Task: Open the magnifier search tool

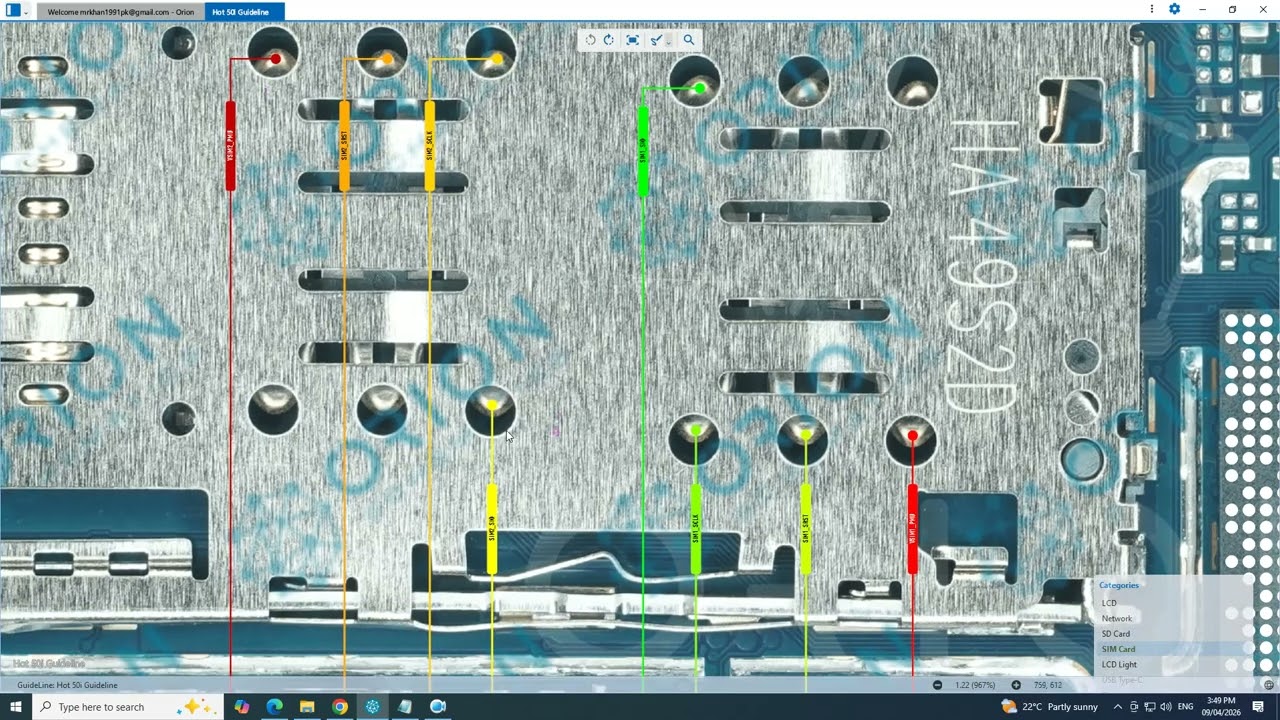Action: pyautogui.click(x=688, y=40)
